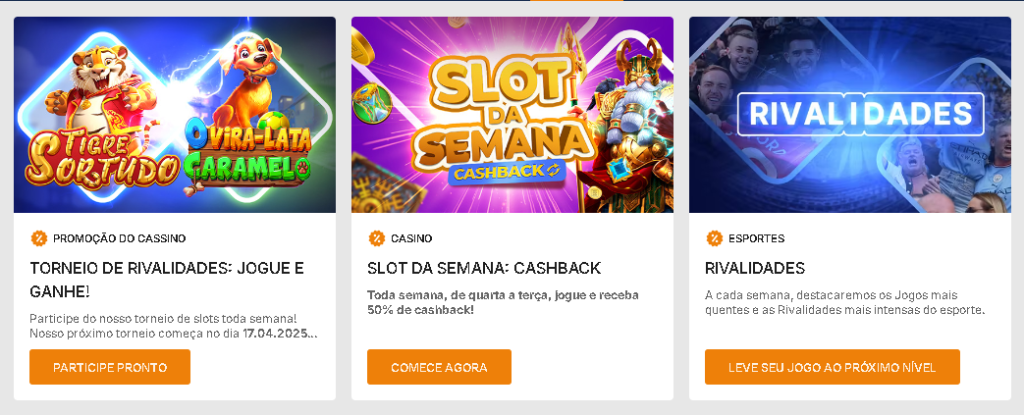Click the 50% de cashback description text
The height and width of the screenshot is (415, 1024).
click(x=503, y=302)
